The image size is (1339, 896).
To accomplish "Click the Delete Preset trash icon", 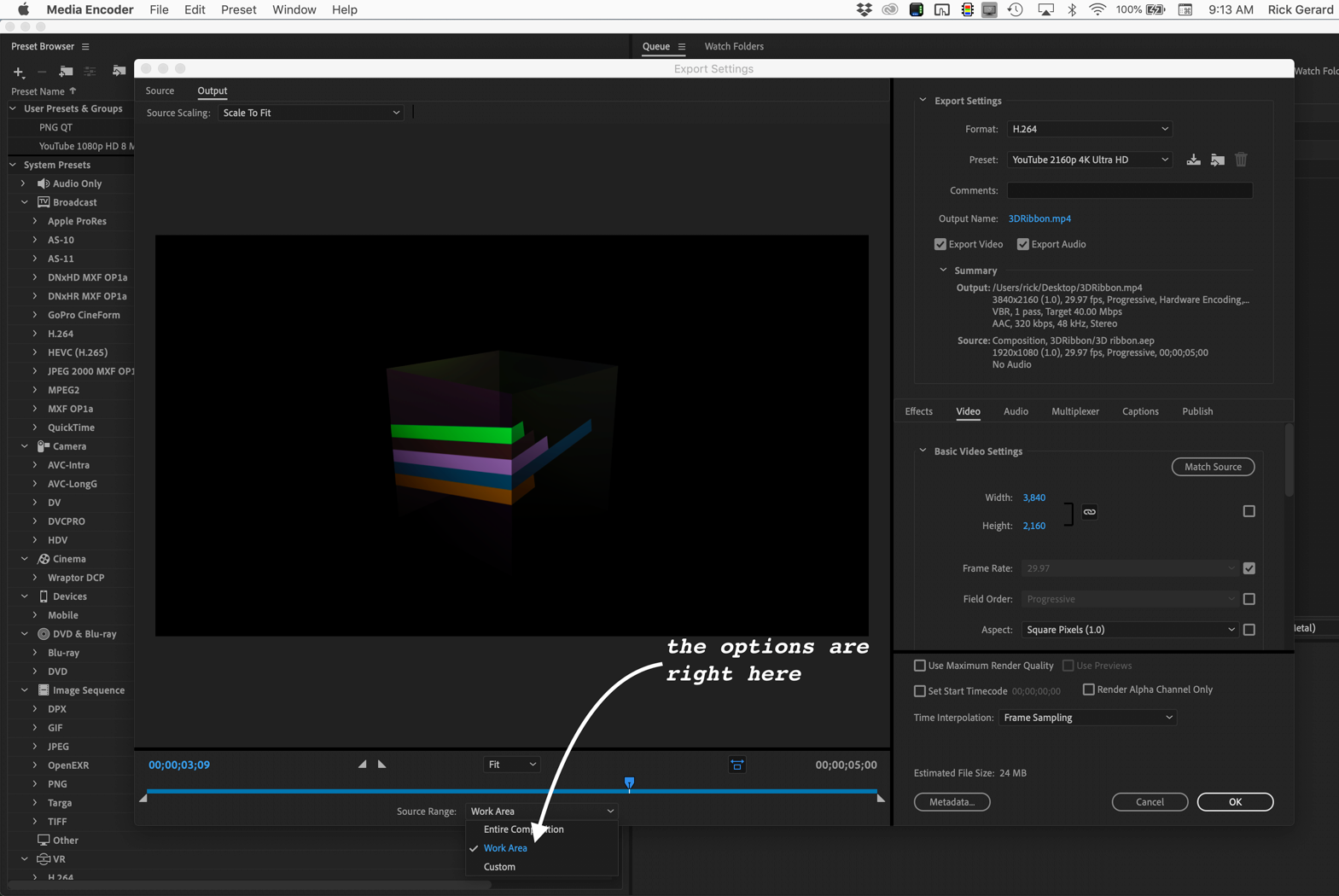I will (x=1241, y=160).
